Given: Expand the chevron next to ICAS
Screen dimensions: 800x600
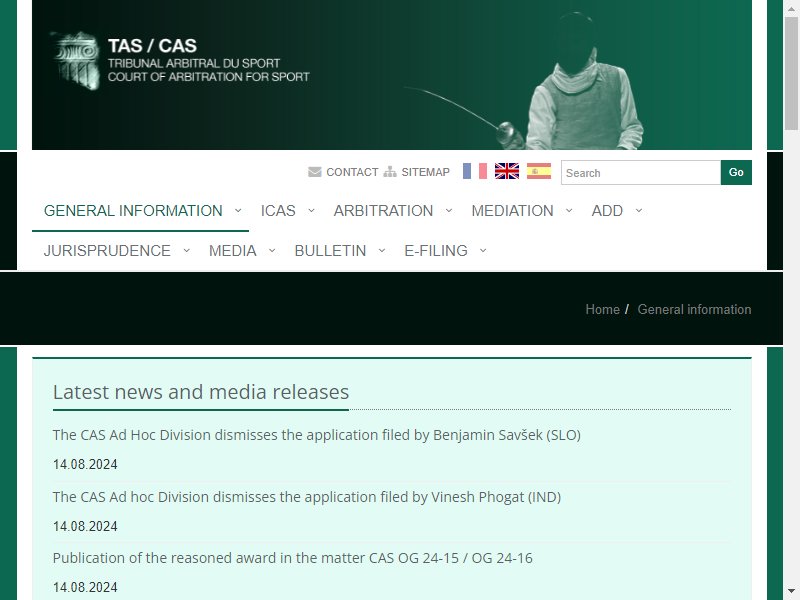Looking at the screenshot, I should pyautogui.click(x=311, y=211).
